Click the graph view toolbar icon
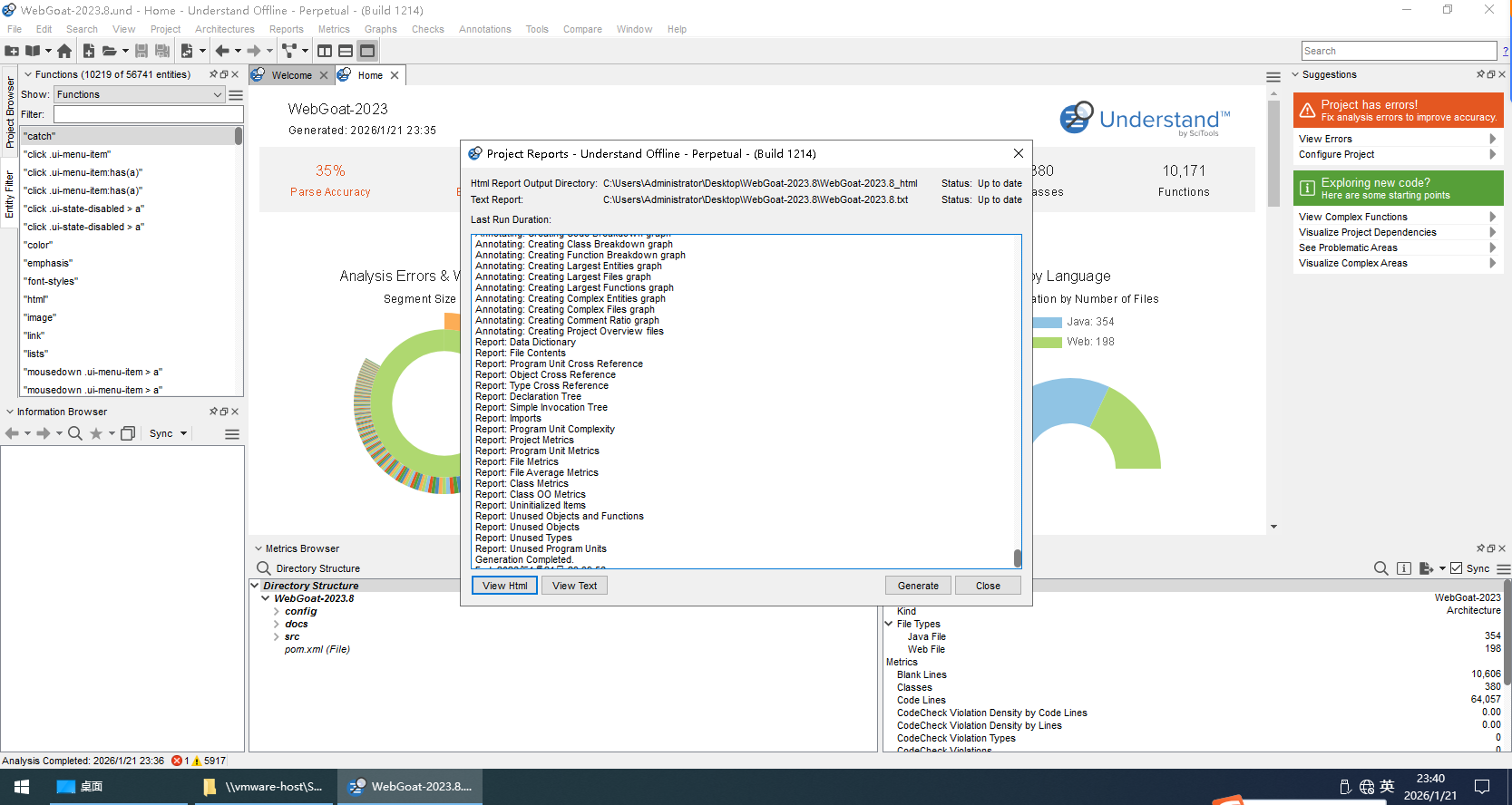 (288, 51)
